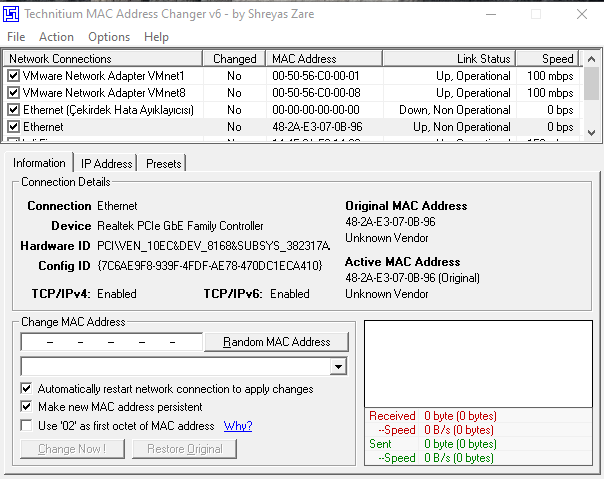Click the Original MAC Address value
Screen dimensions: 604x479
(x=390, y=222)
